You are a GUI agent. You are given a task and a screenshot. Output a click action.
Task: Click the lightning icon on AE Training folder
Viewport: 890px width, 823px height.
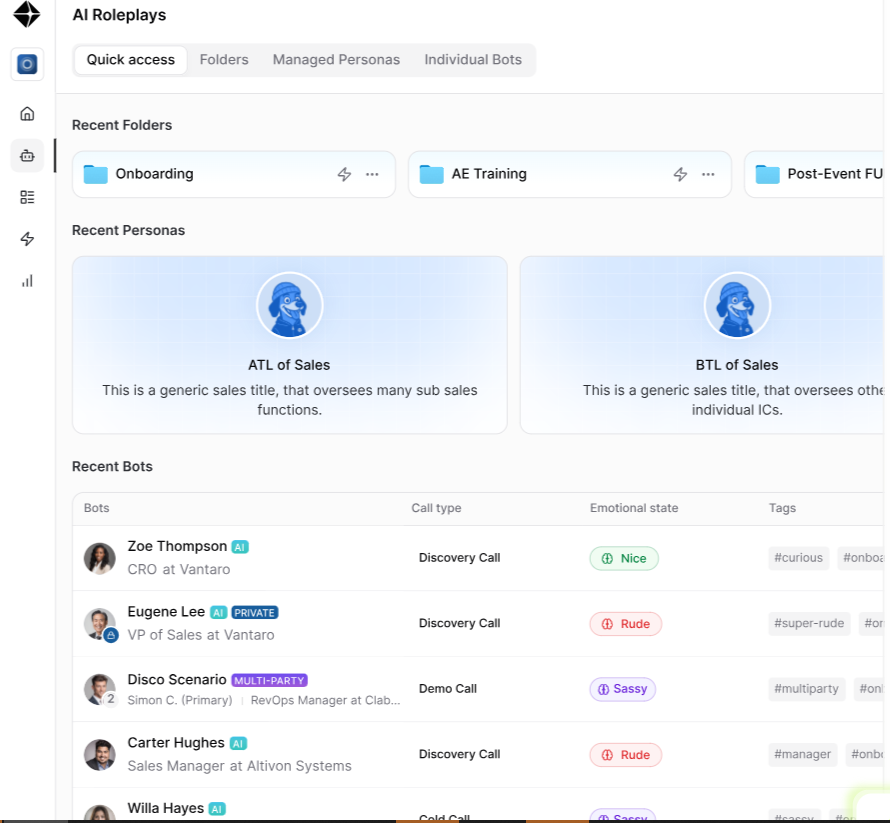[680, 174]
